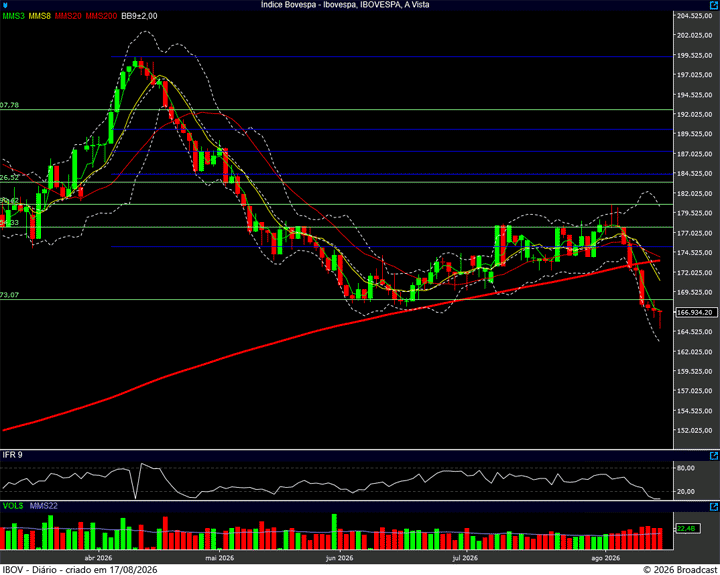Pop out the main Ibovespa price chart
Viewport: 720px width, 575px height.
[x=714, y=5]
